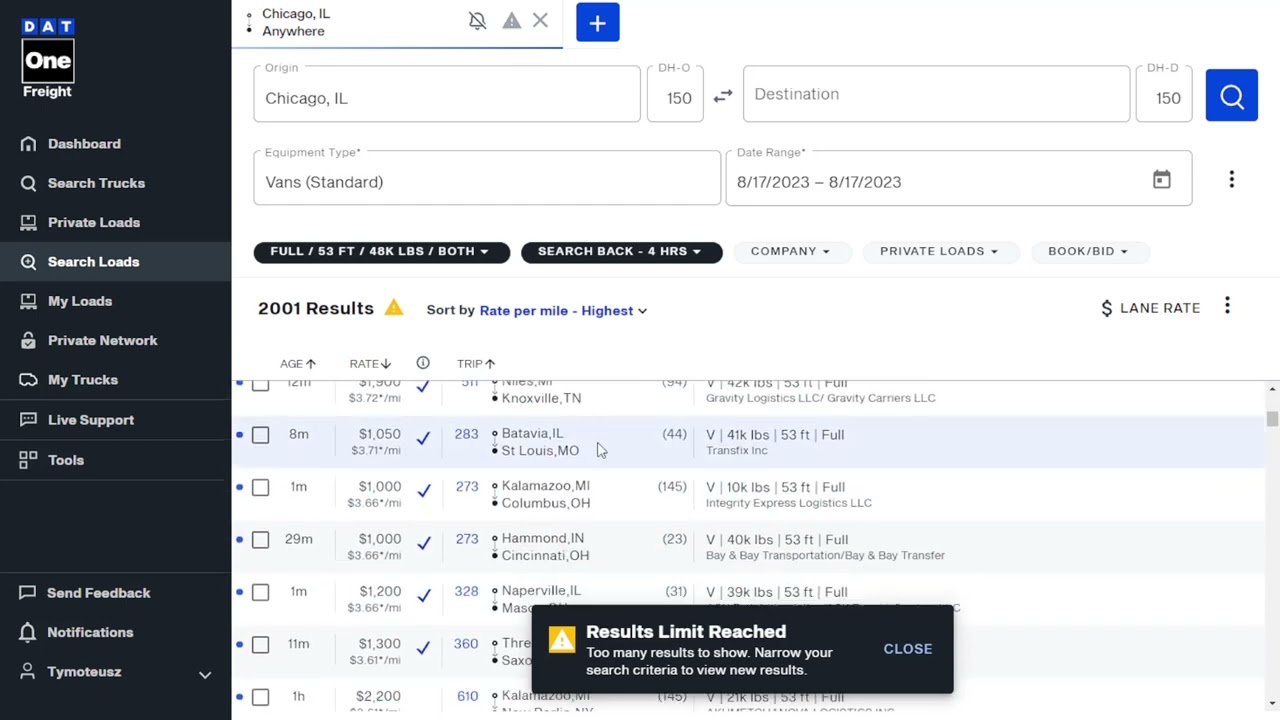Viewport: 1280px width, 720px height.
Task: Sort by TRIP column
Action: pos(476,364)
